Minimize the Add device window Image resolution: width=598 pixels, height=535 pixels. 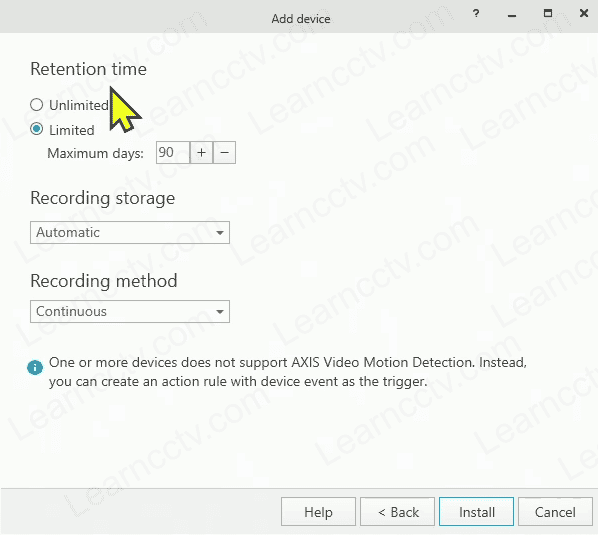pos(512,15)
